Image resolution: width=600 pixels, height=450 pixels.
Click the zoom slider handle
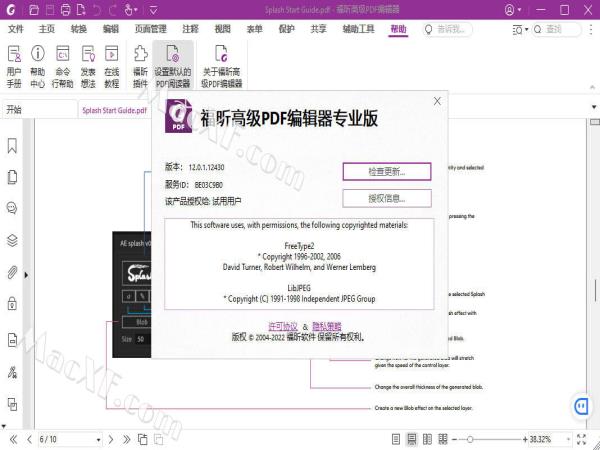click(x=470, y=440)
